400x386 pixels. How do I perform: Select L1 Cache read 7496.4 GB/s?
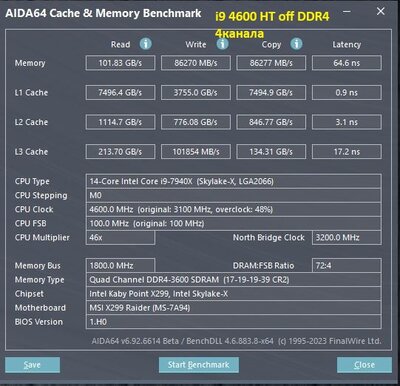click(120, 93)
